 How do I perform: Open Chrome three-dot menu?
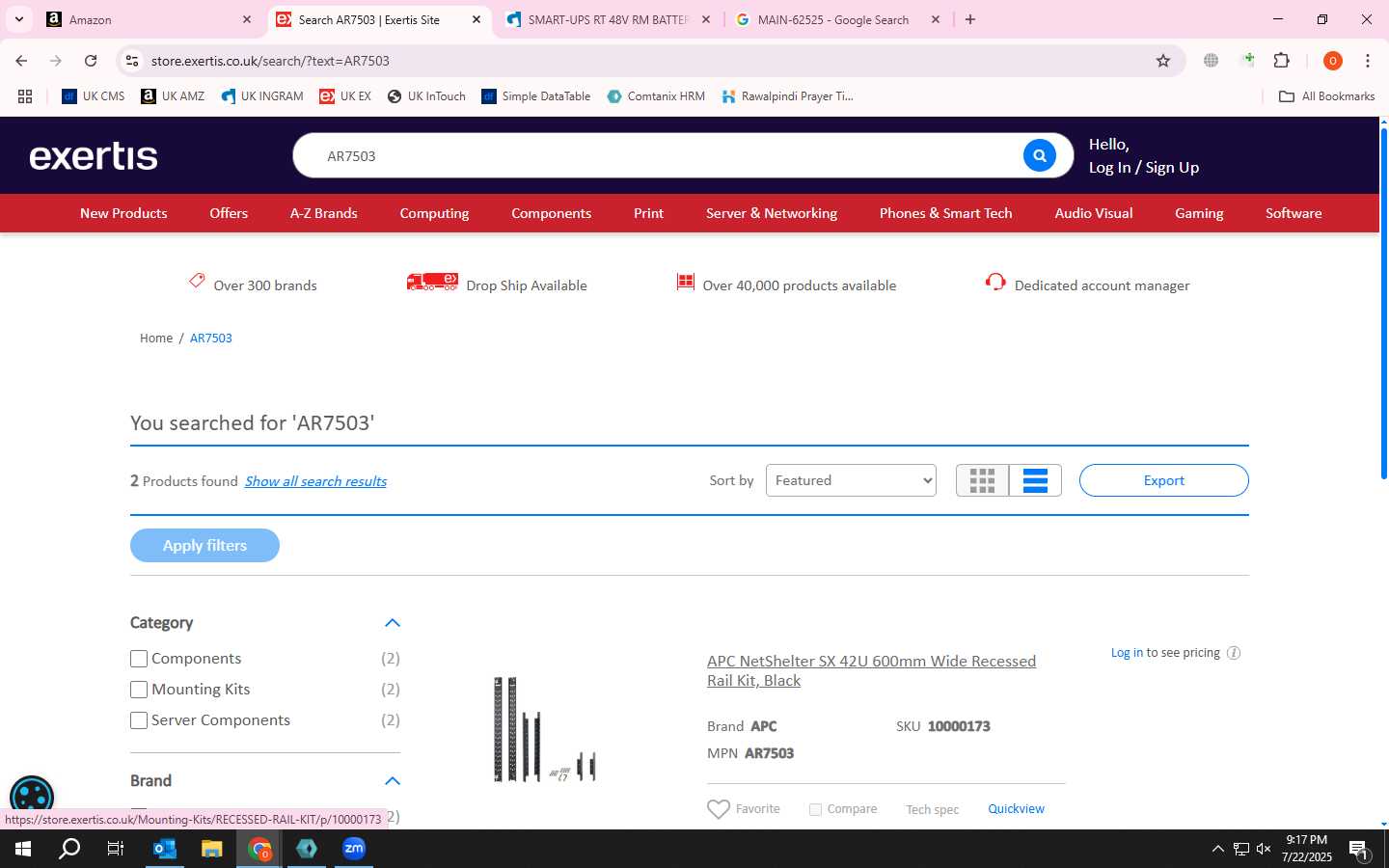pos(1368,61)
